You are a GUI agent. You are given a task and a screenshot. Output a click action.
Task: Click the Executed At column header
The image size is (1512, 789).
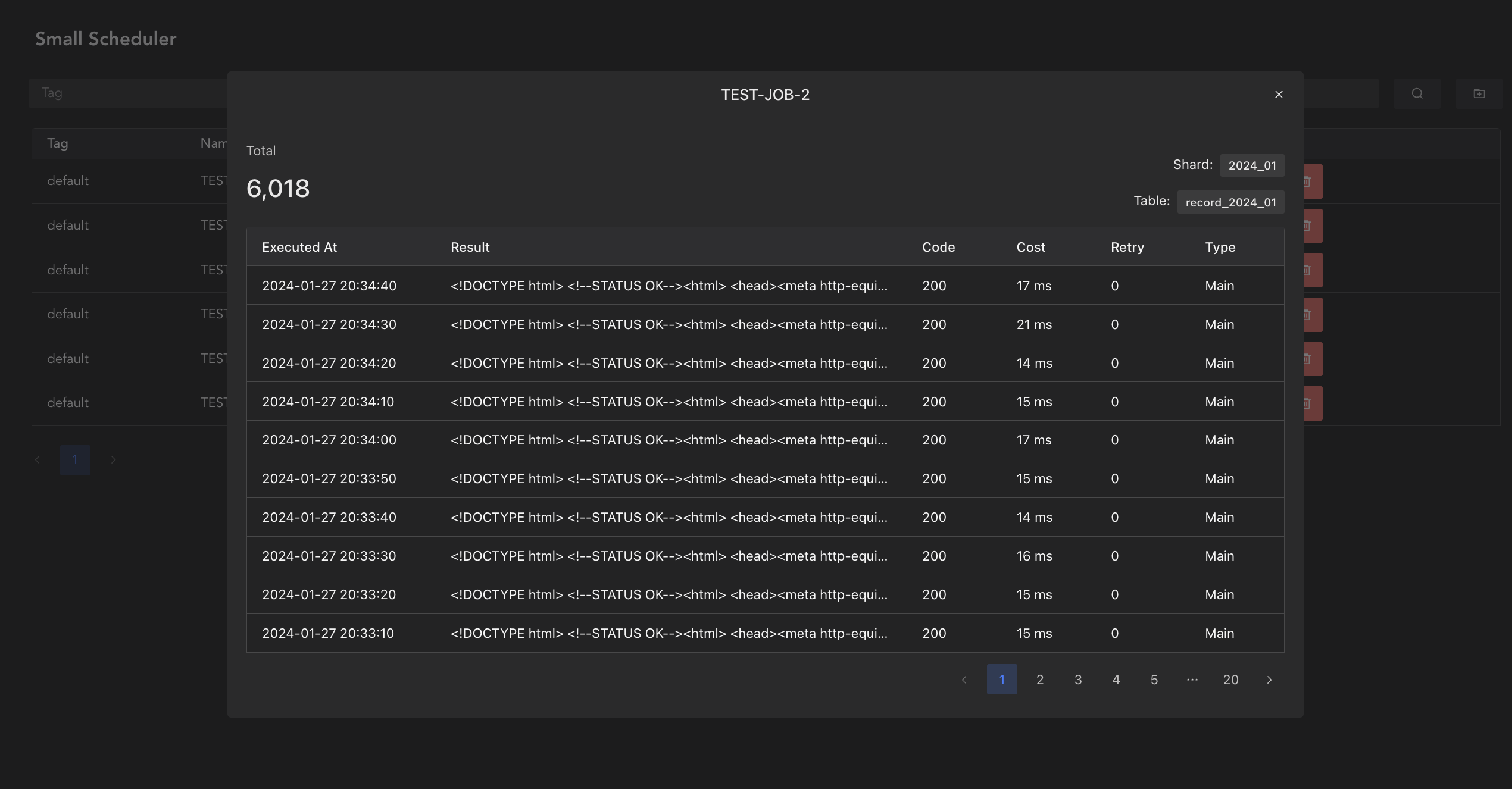click(x=299, y=247)
